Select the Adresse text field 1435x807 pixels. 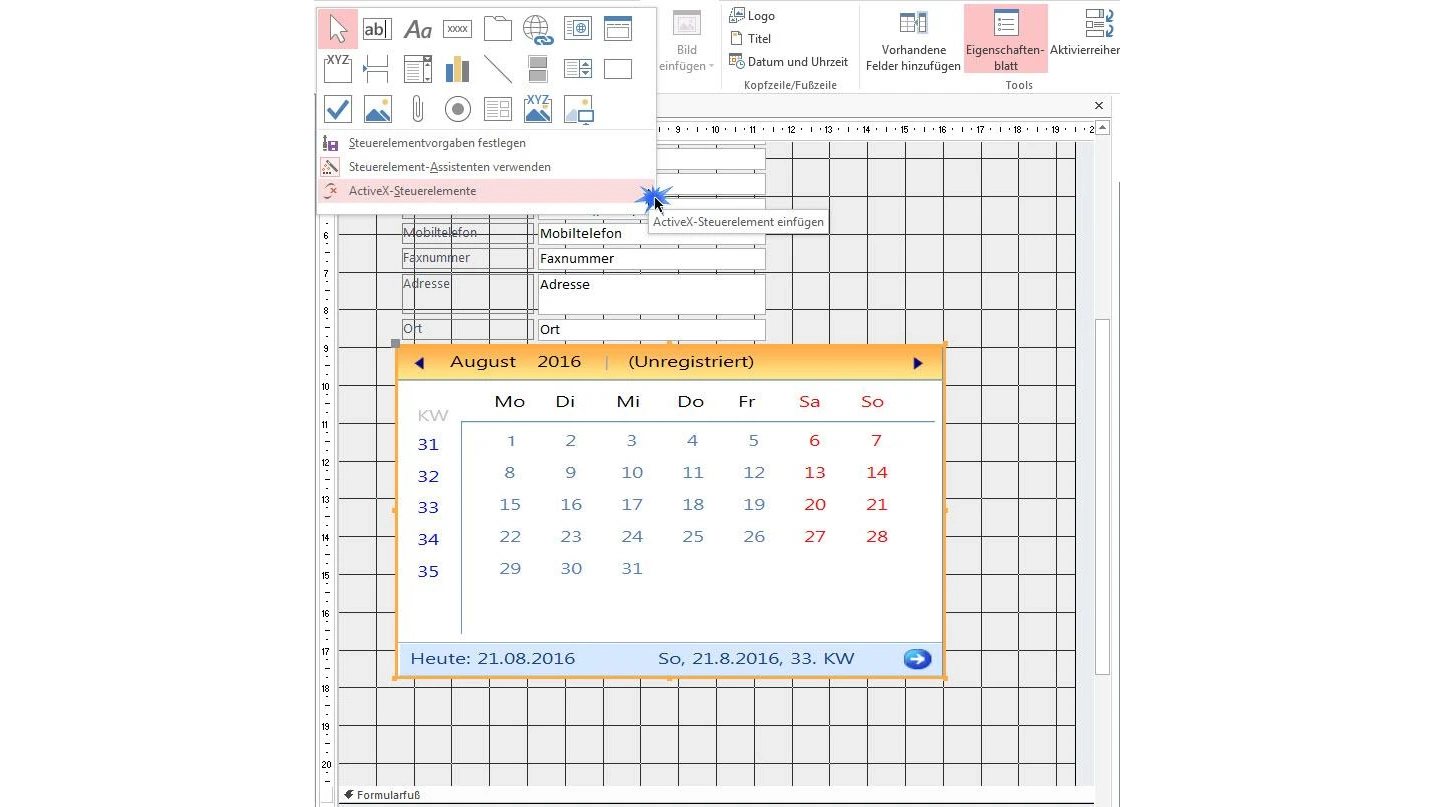(x=651, y=294)
